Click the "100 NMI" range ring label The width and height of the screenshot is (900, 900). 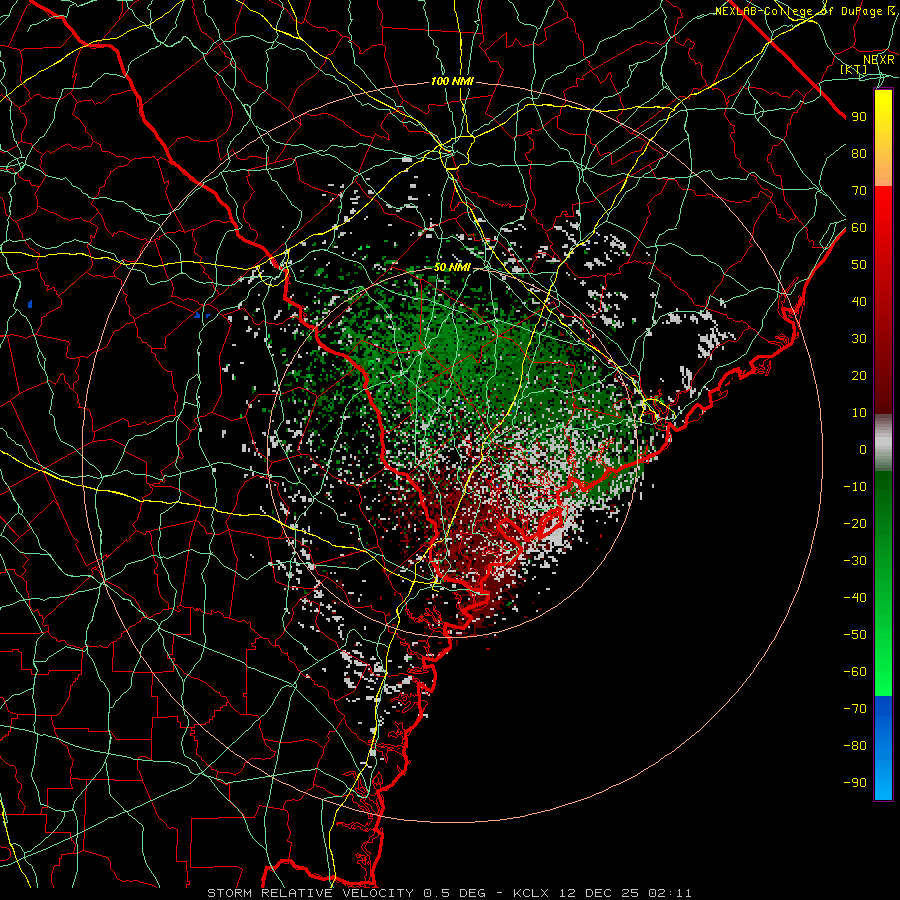[452, 82]
